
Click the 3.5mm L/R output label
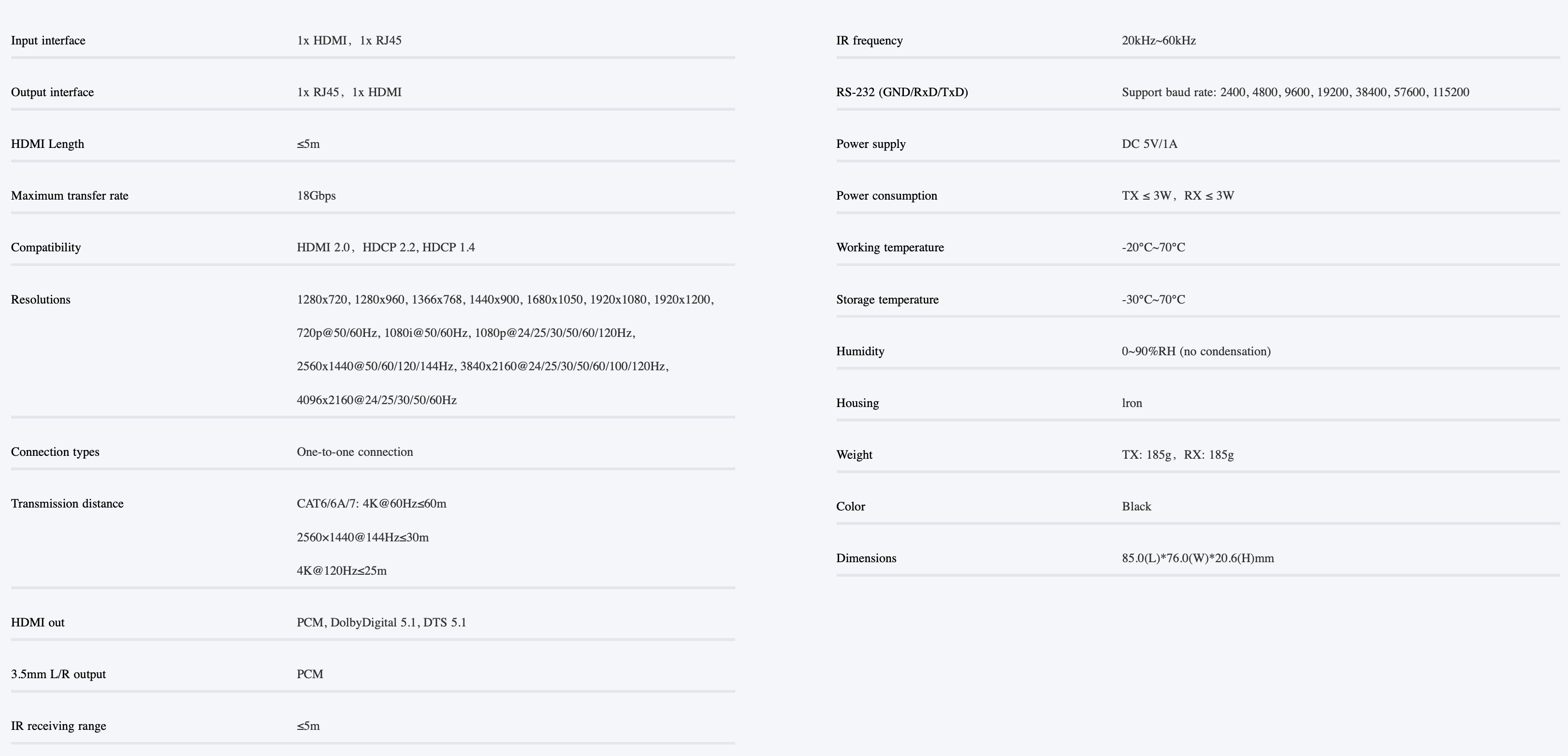tap(58, 674)
